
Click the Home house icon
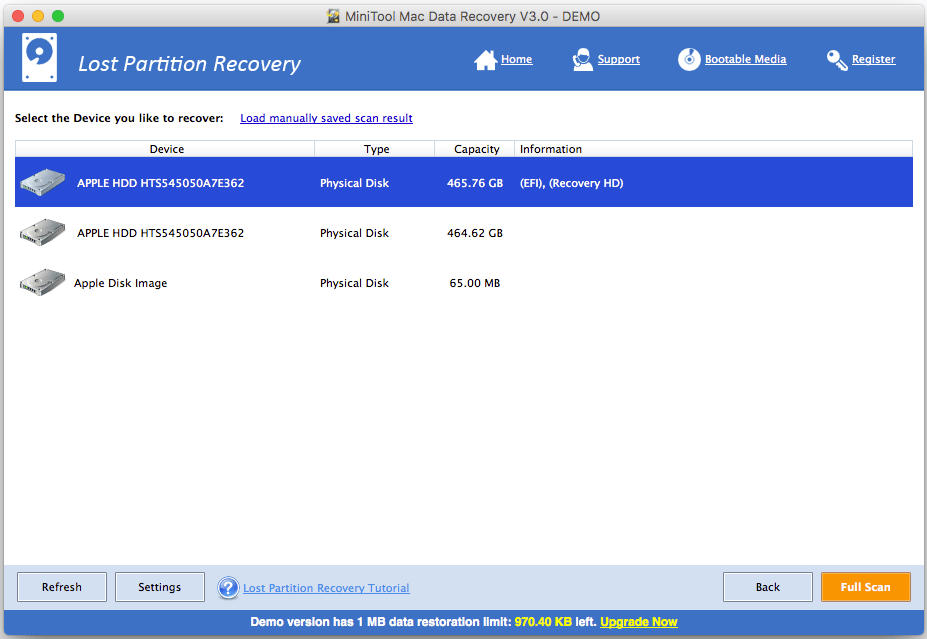(485, 60)
